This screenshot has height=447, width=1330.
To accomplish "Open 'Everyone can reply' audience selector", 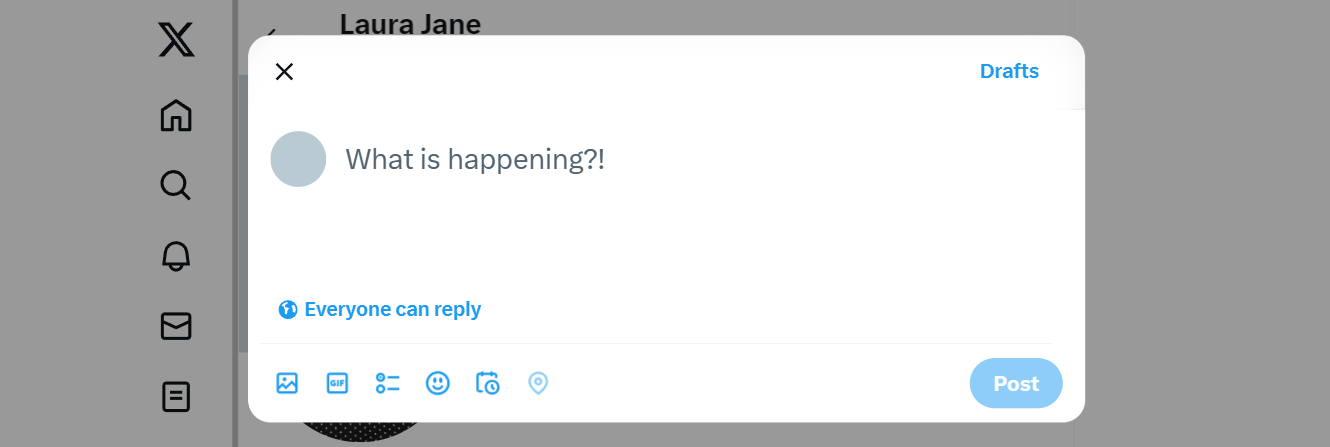I will pos(380,309).
